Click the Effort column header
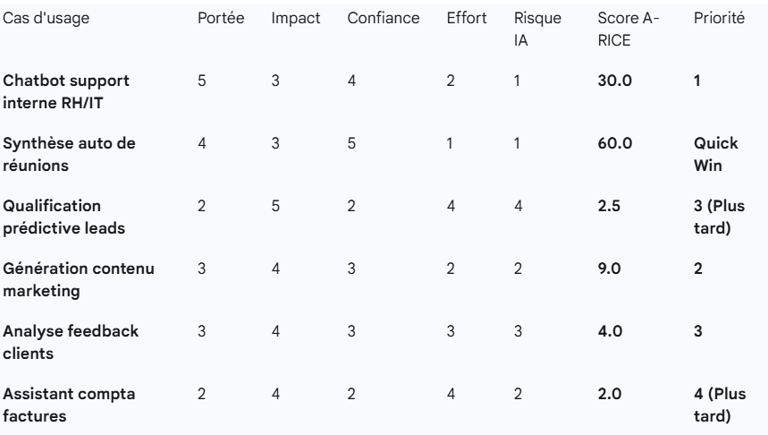The height and width of the screenshot is (435, 768). point(466,18)
